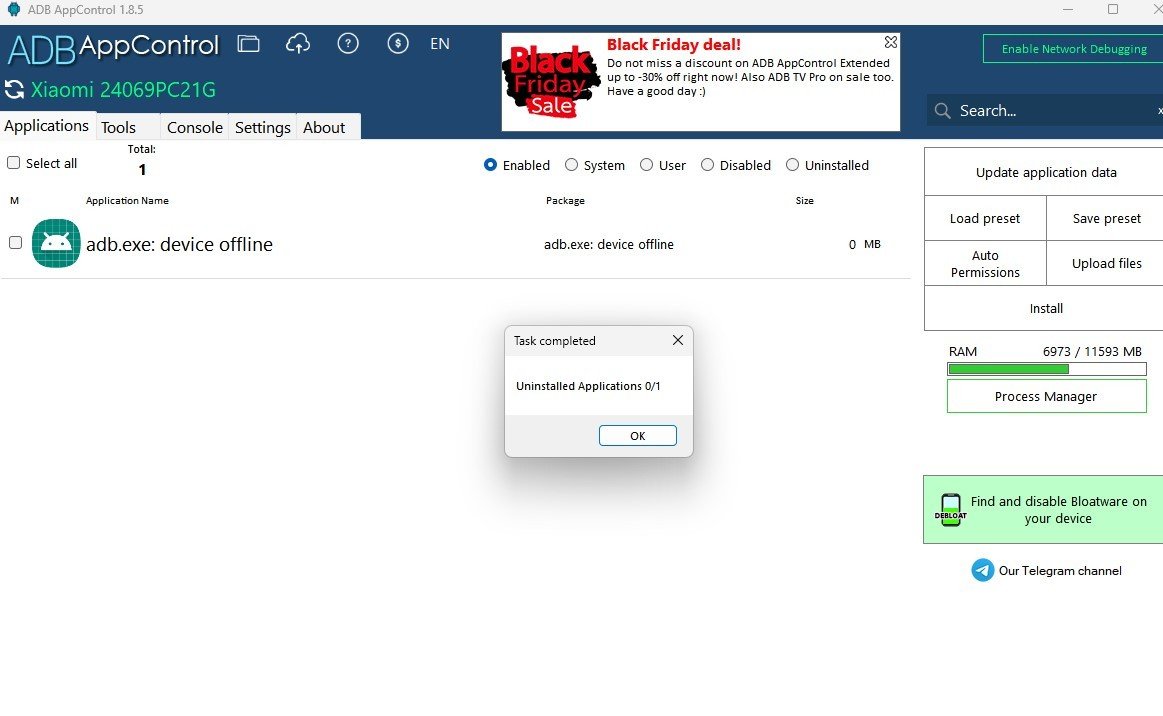The image size is (1163, 716).
Task: Click the dollar donate icon
Action: [398, 44]
